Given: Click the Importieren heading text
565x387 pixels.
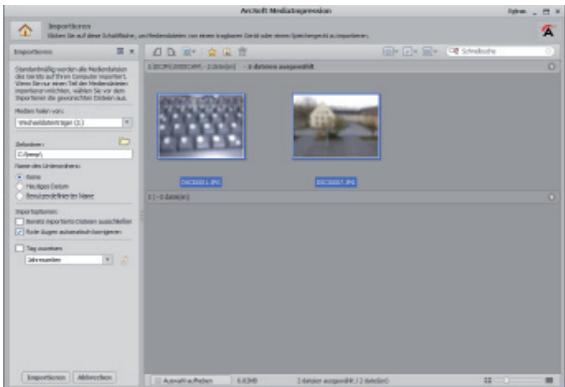Looking at the screenshot, I should pyautogui.click(x=70, y=26).
